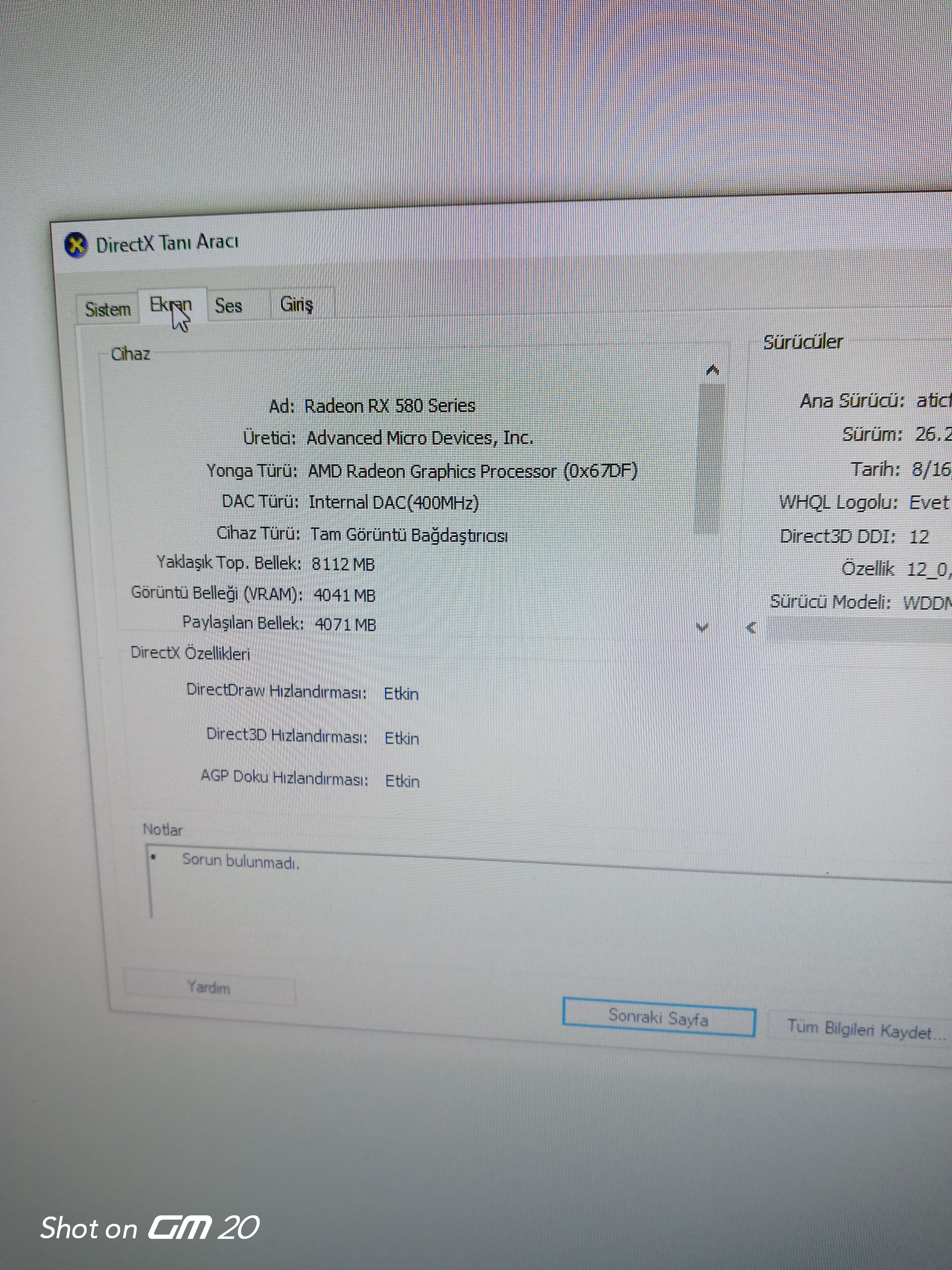Click the 'Radeon RX 580 Series' text

pyautogui.click(x=390, y=406)
